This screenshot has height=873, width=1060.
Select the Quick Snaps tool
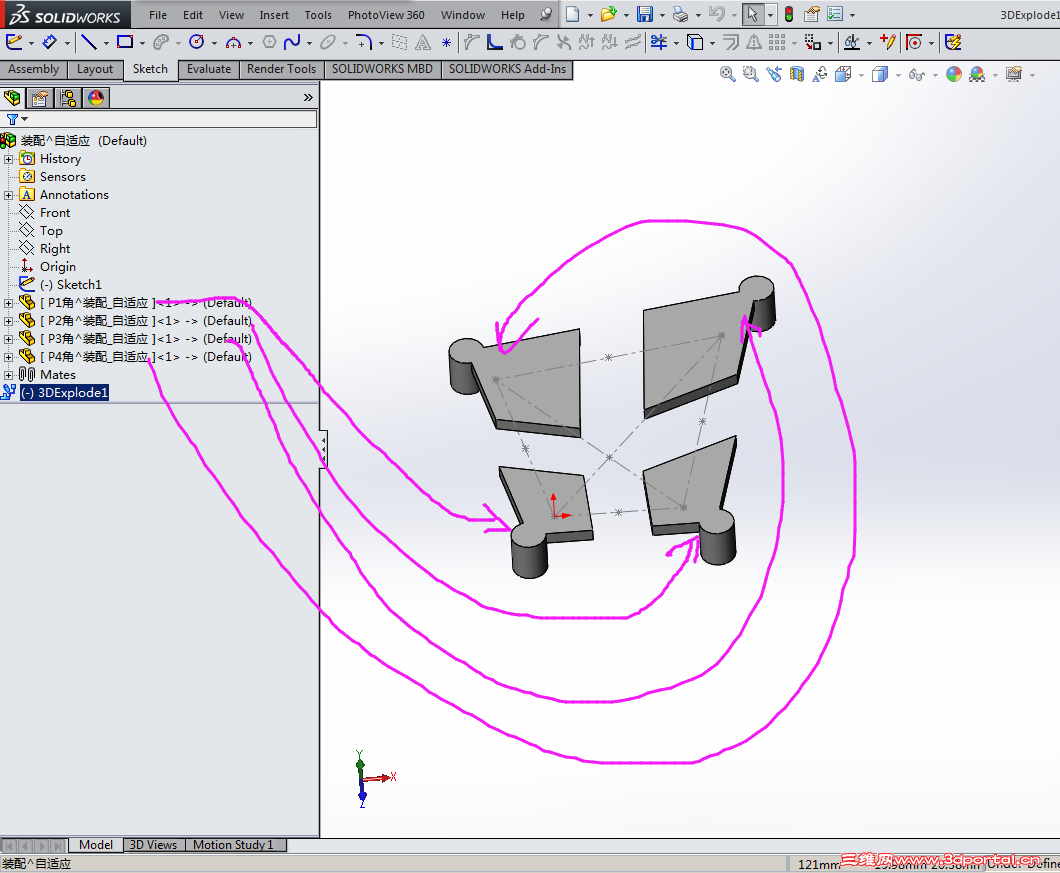click(914, 43)
